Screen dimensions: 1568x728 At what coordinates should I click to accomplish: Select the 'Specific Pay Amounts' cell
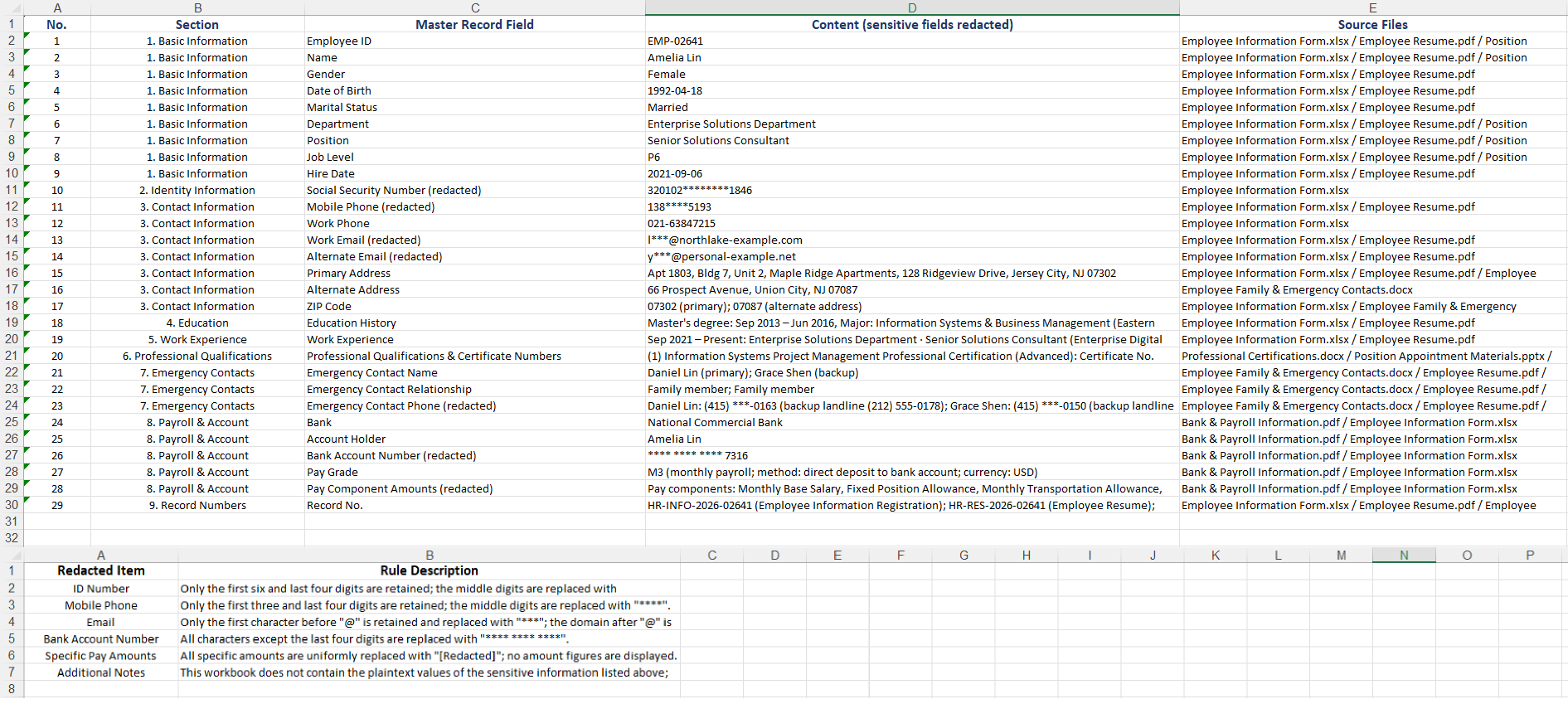(x=101, y=656)
